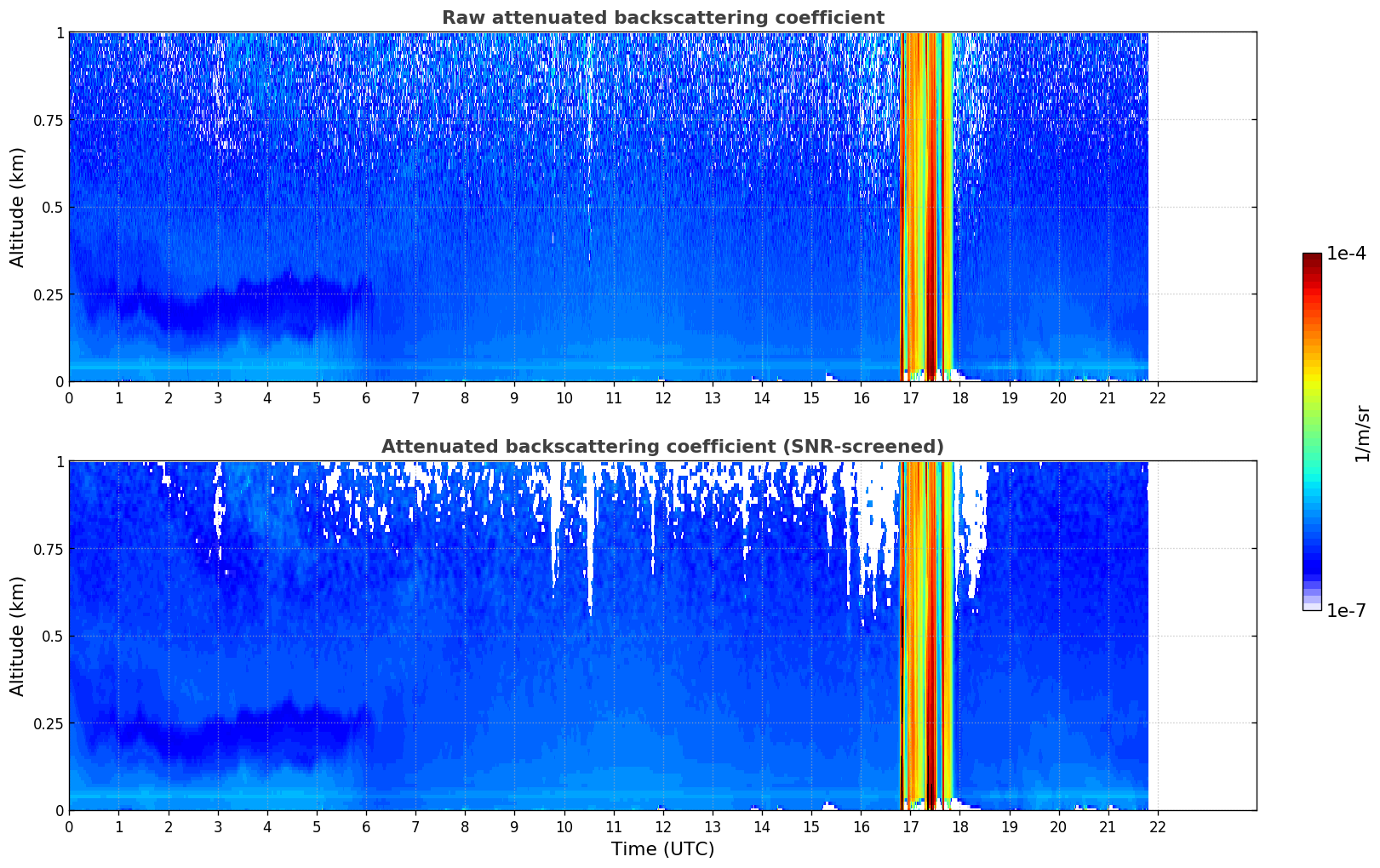Click y-axis tick '0.25' of the raw plot
This screenshot has width=1380, height=868.
pyautogui.click(x=49, y=294)
